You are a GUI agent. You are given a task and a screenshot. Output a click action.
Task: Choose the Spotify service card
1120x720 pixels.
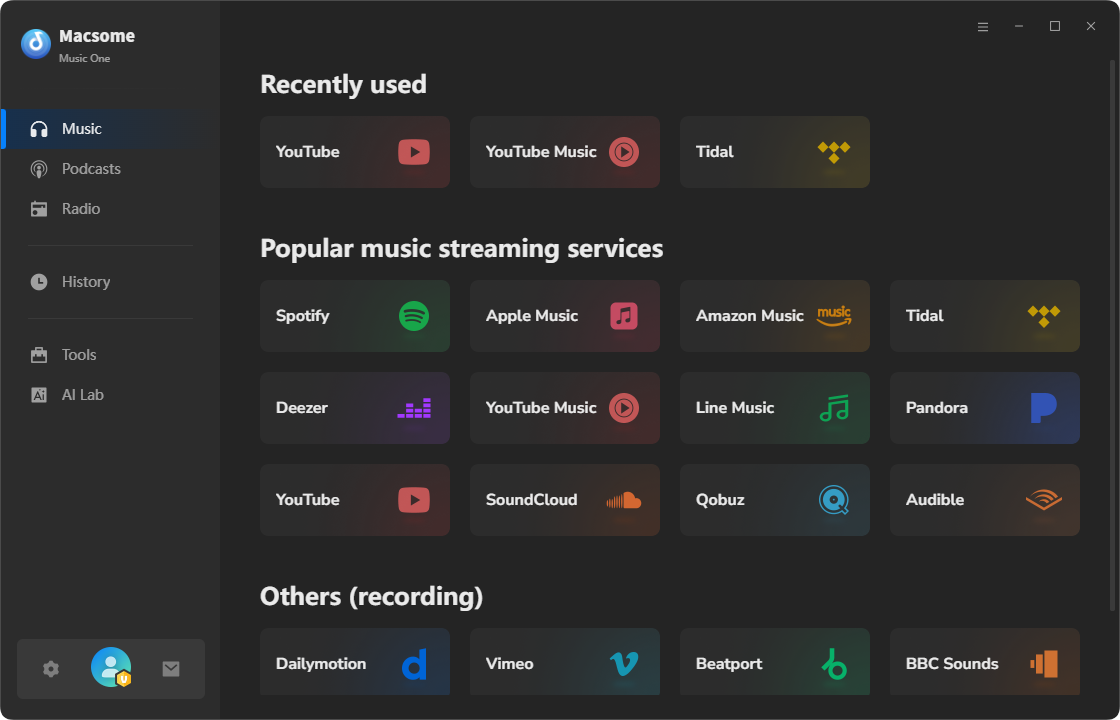pyautogui.click(x=355, y=316)
